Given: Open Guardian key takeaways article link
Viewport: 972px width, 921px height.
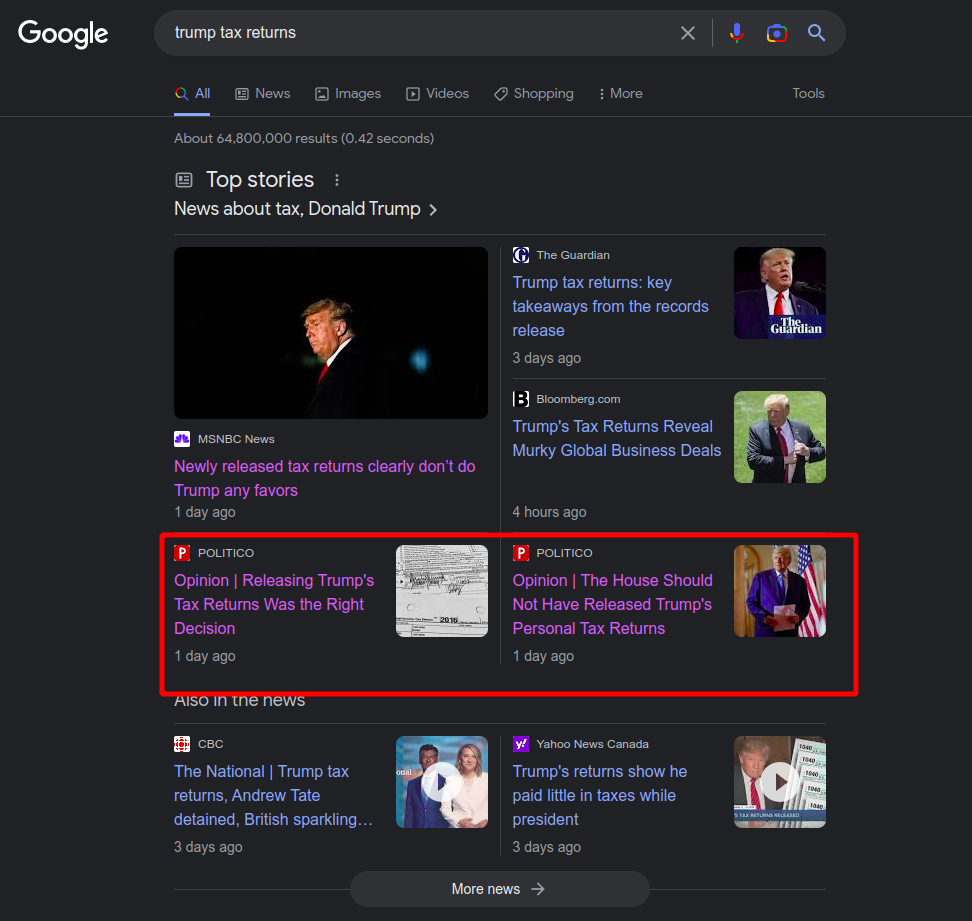Looking at the screenshot, I should [610, 306].
